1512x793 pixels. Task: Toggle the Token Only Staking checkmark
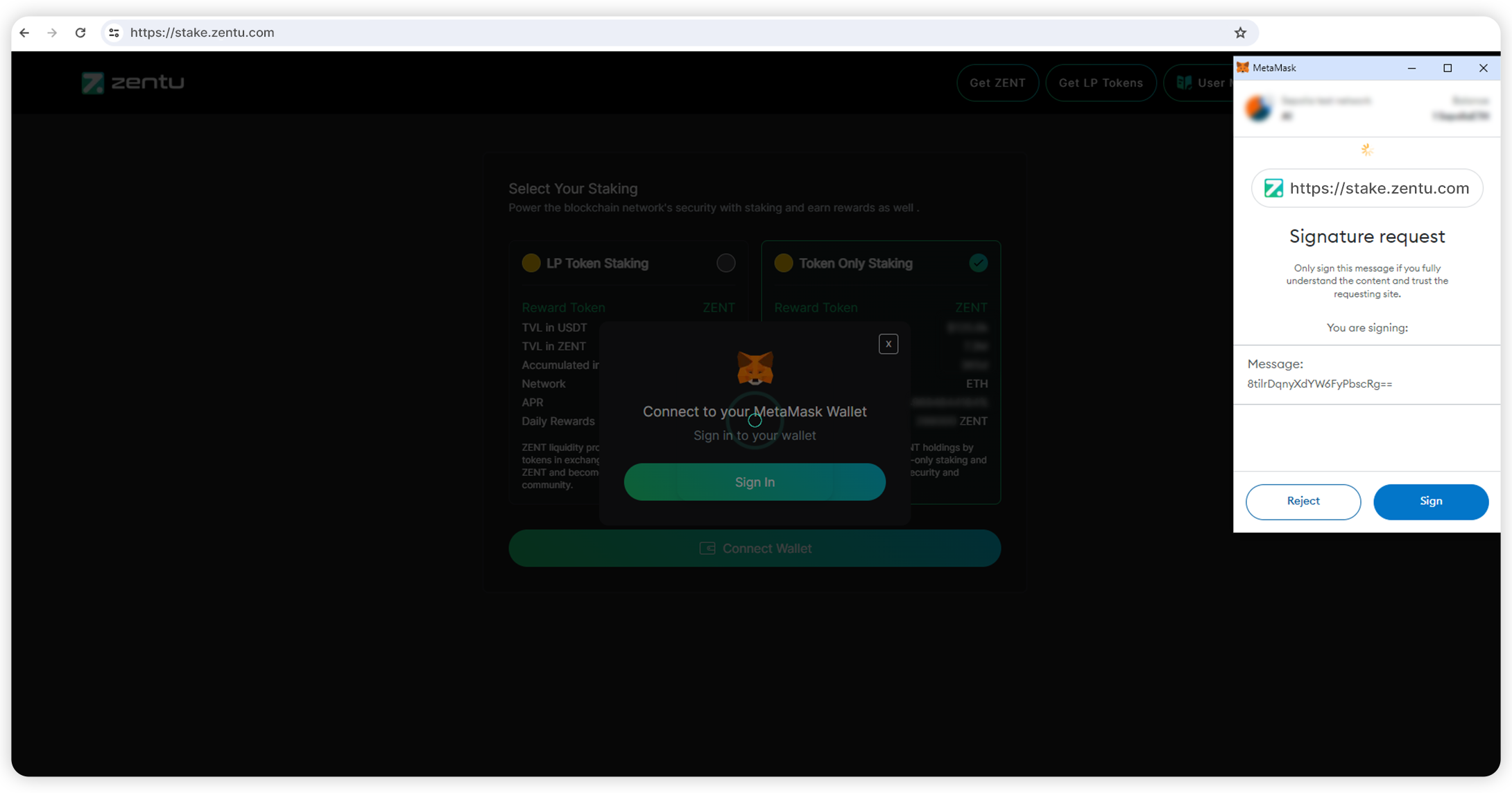pos(978,263)
